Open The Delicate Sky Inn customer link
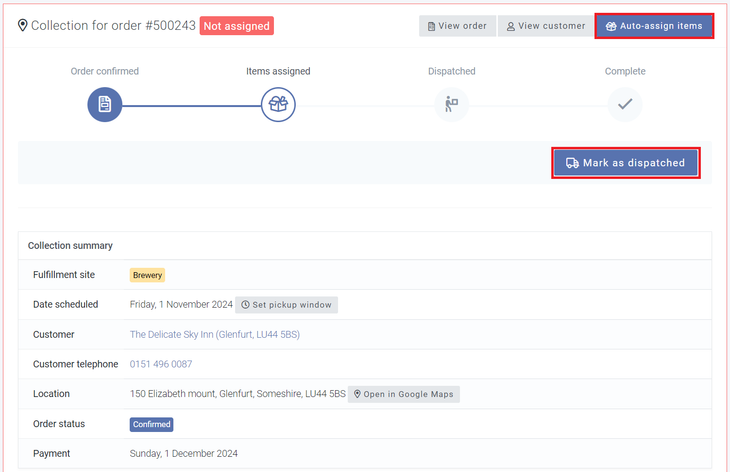This screenshot has height=472, width=730. coord(214,335)
